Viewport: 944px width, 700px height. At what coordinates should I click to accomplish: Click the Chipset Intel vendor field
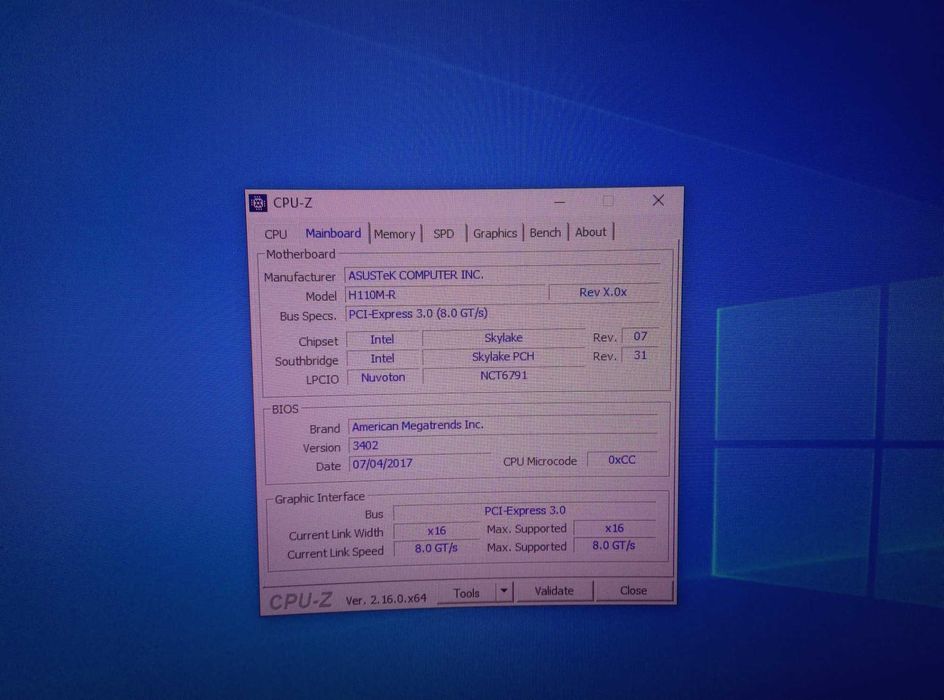[x=382, y=339]
